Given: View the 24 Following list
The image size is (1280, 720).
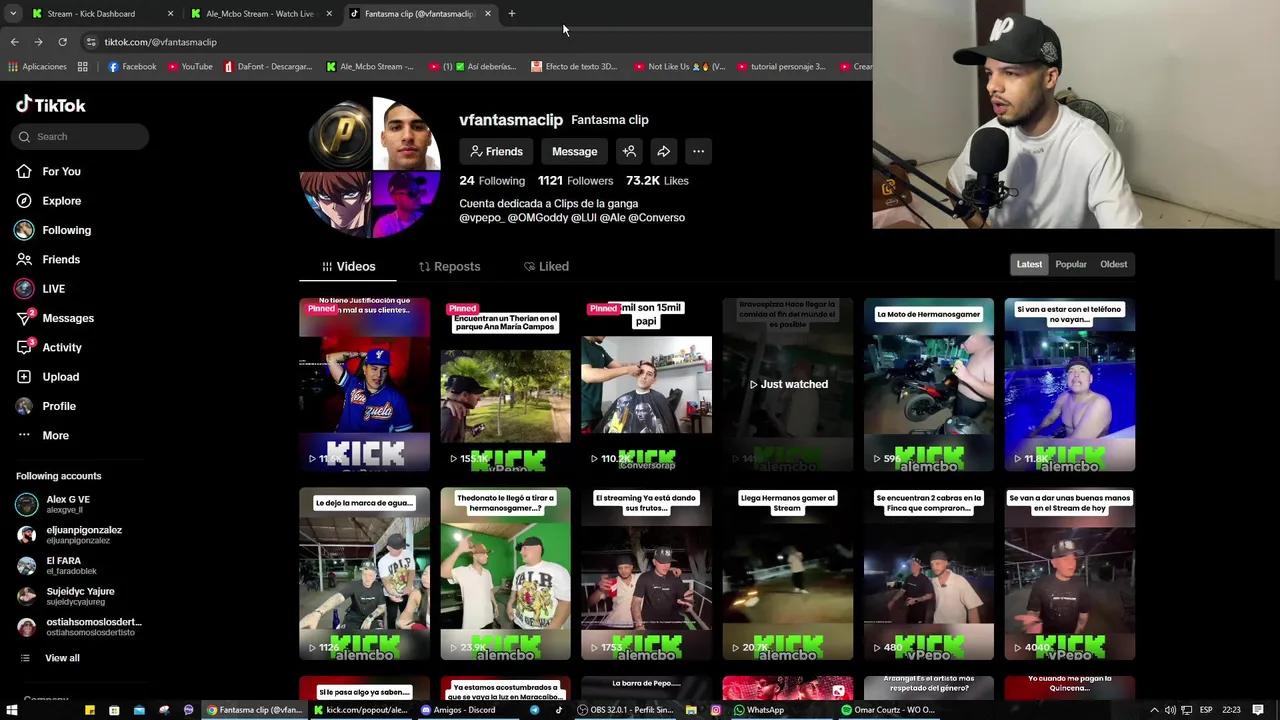Looking at the screenshot, I should click(492, 181).
